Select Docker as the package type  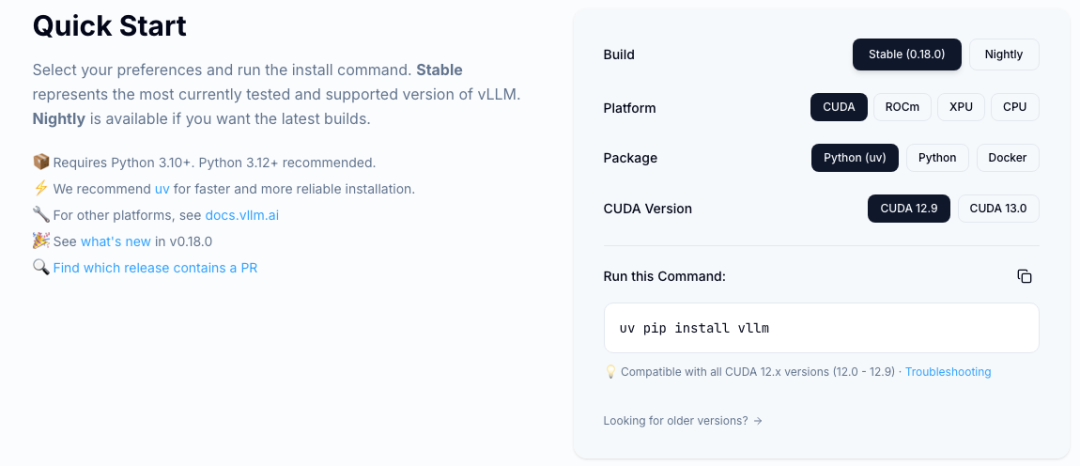tap(1007, 158)
